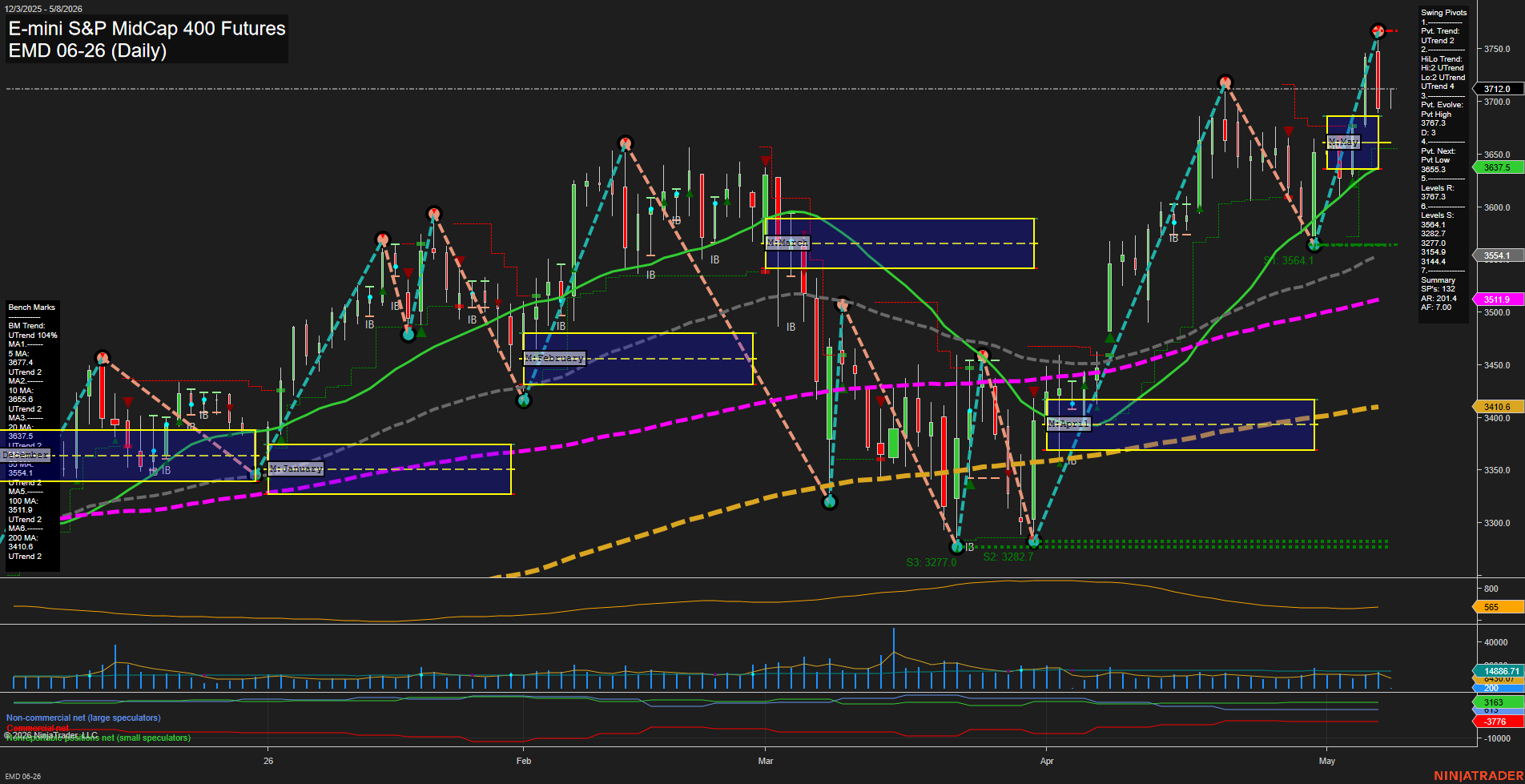The height and width of the screenshot is (784, 1525).
Task: Click the green 3637.5 price axis tag
Action: click(x=1497, y=167)
